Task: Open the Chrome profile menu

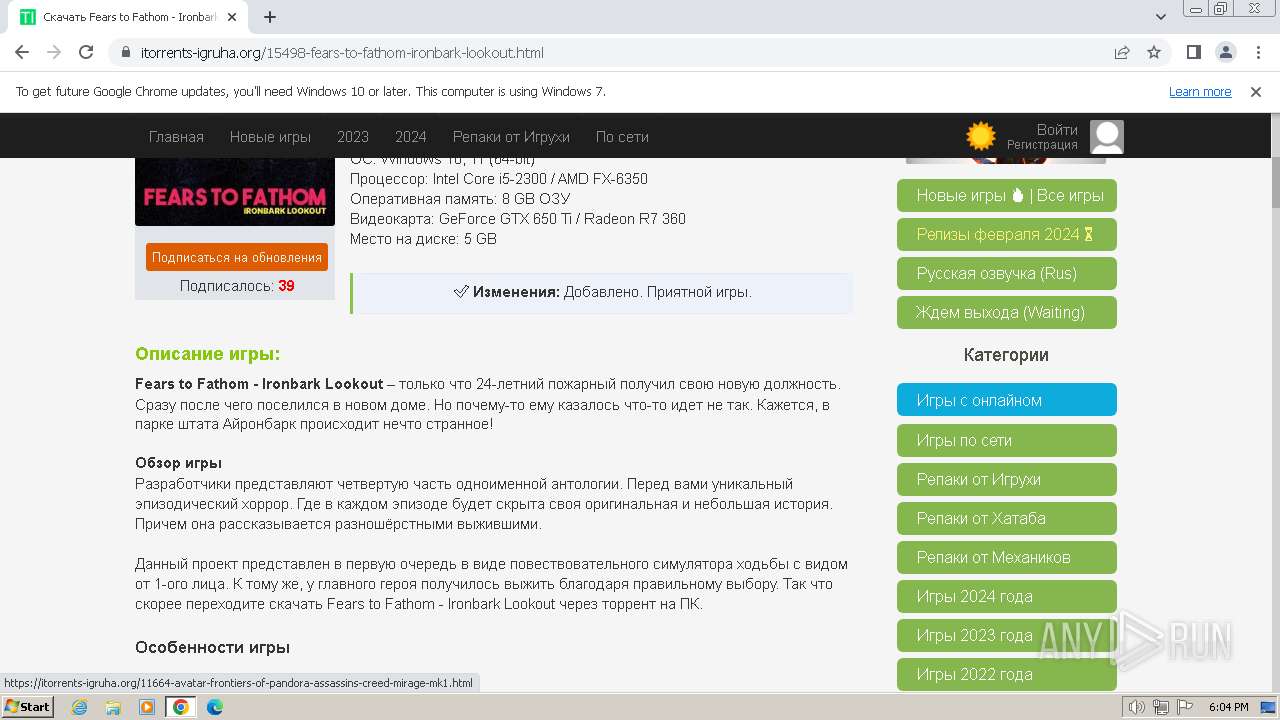Action: click(1226, 52)
